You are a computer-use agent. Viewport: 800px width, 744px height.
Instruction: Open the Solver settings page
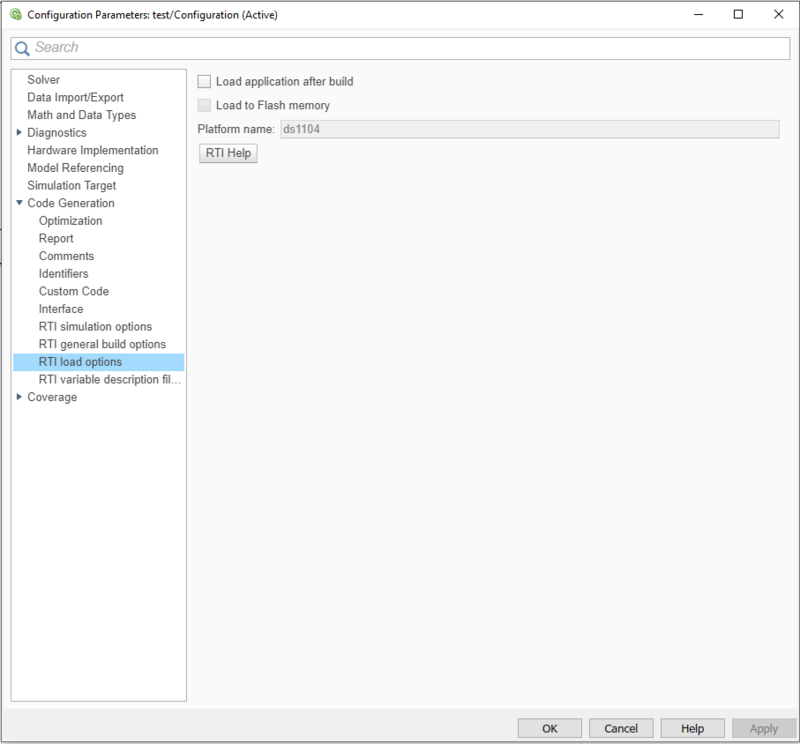(43, 80)
